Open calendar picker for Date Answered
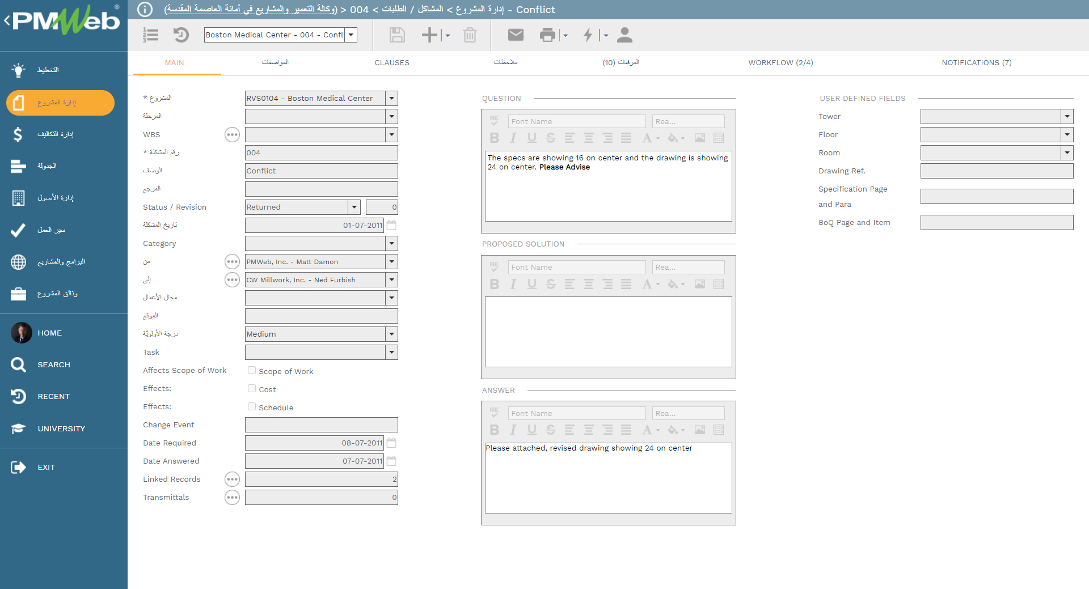Screen dimensions: 1089x589 pyautogui.click(x=392, y=461)
